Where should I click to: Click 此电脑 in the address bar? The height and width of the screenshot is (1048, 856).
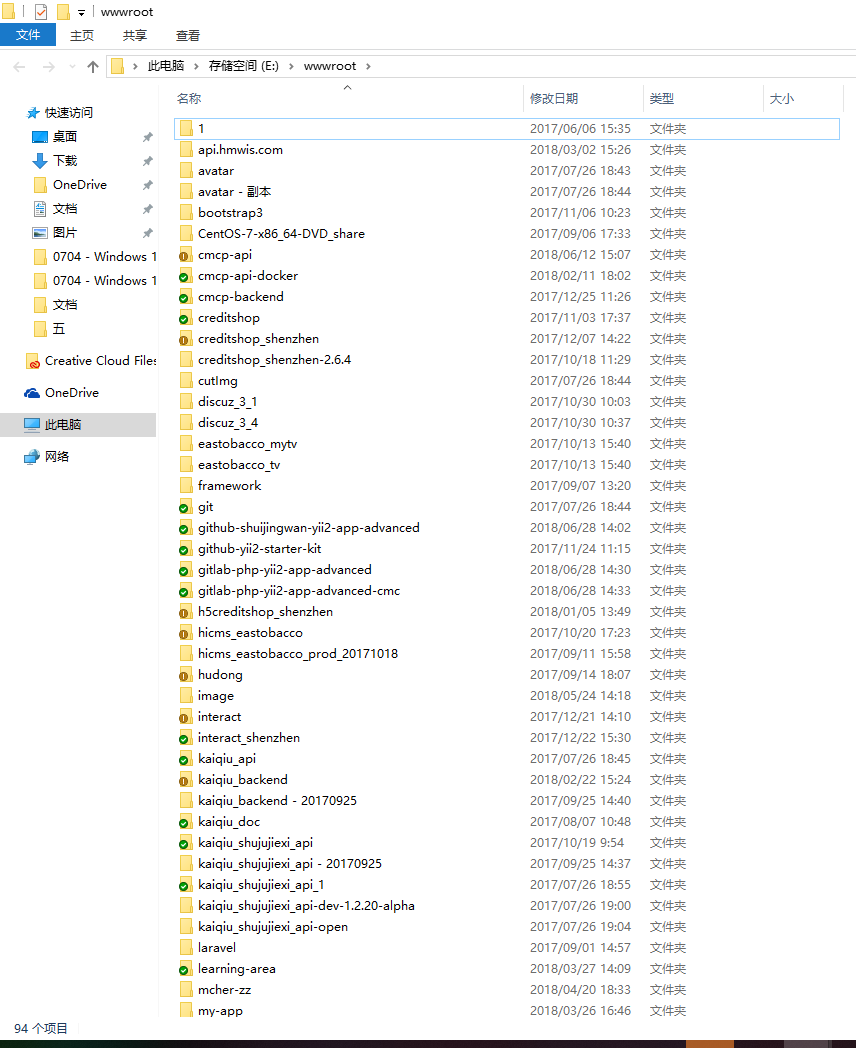click(166, 66)
